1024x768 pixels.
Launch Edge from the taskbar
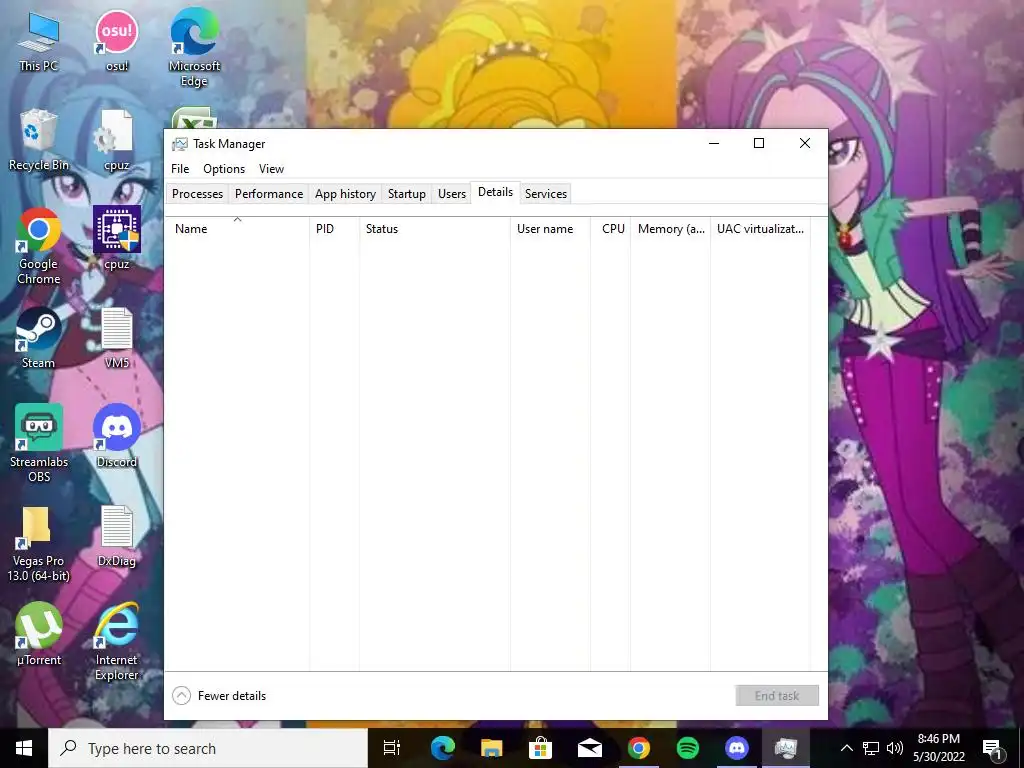click(442, 748)
